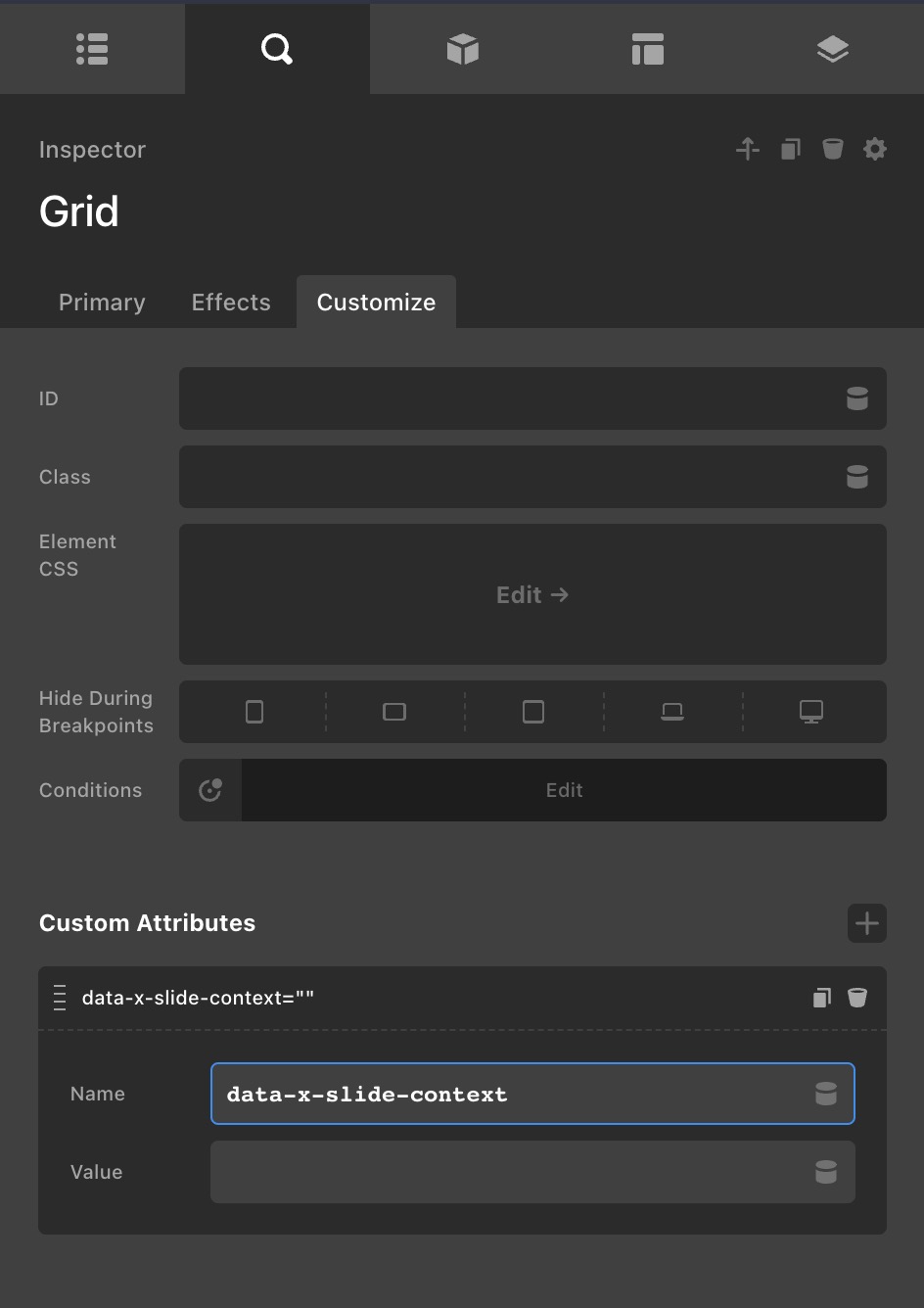Toggle hide on laptop breakpoint

(671, 712)
